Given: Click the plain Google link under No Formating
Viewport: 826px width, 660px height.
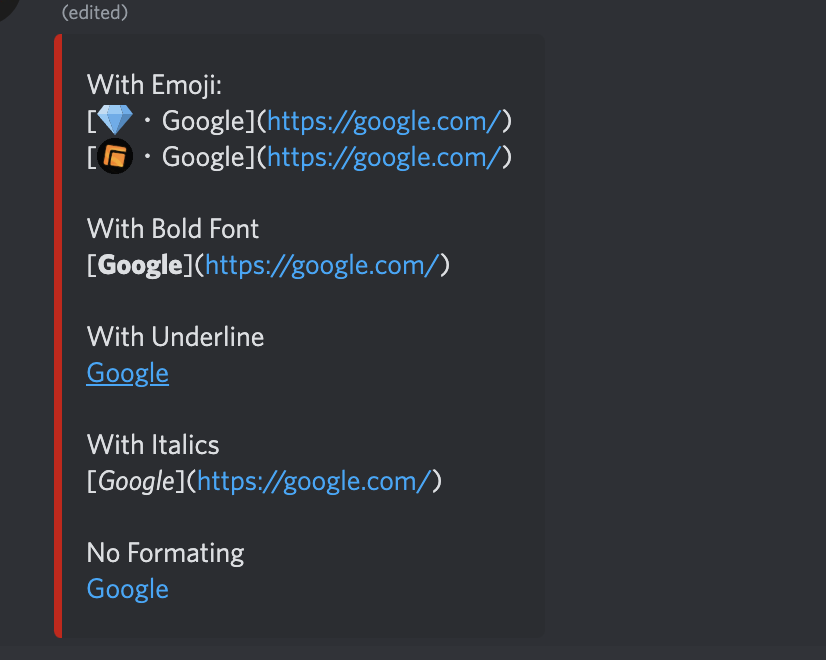Looking at the screenshot, I should (x=127, y=588).
